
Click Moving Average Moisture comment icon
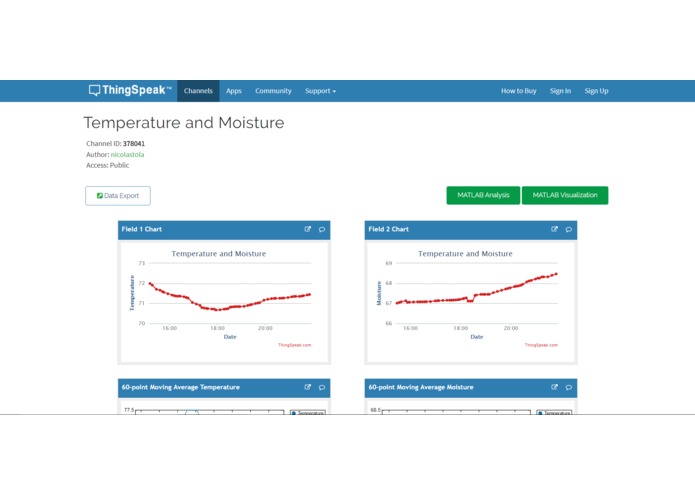(569, 387)
